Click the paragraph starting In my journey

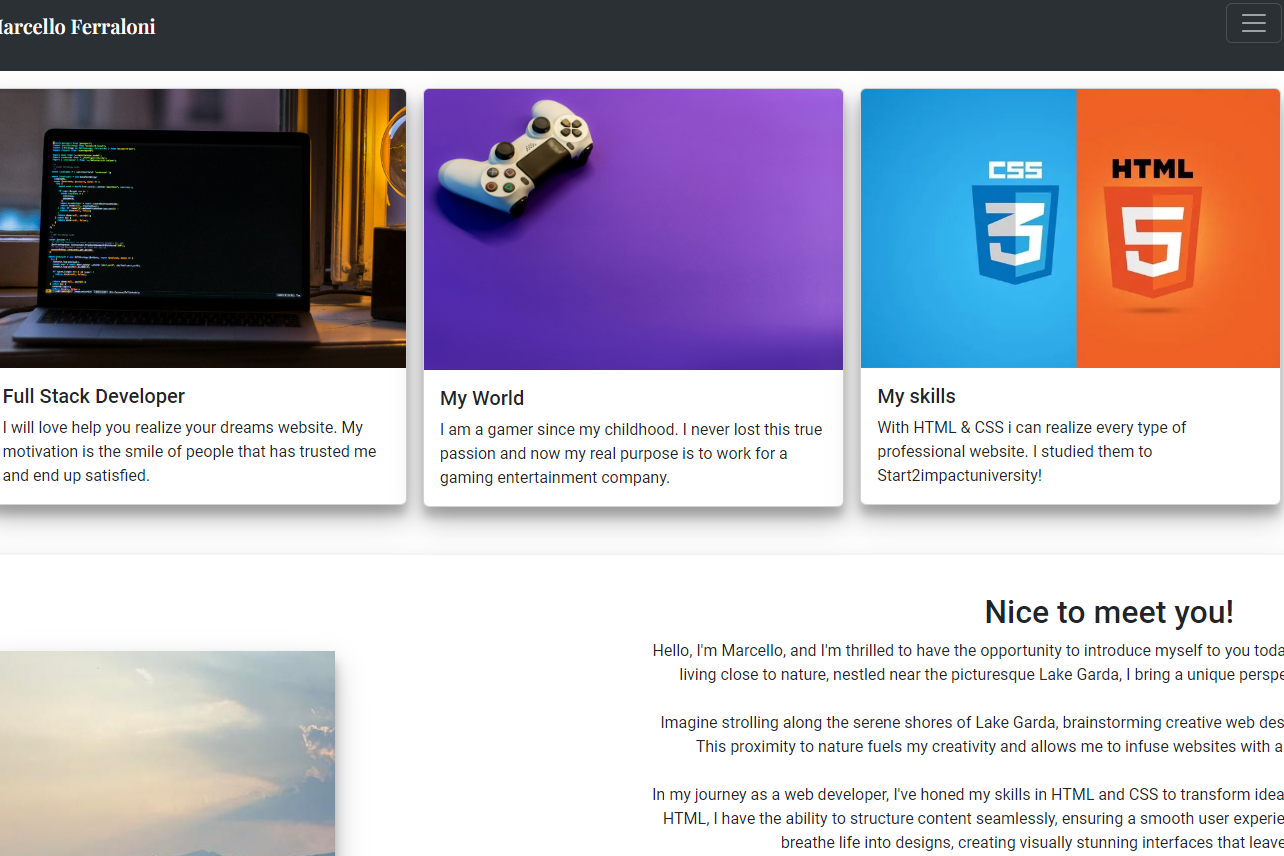point(968,818)
